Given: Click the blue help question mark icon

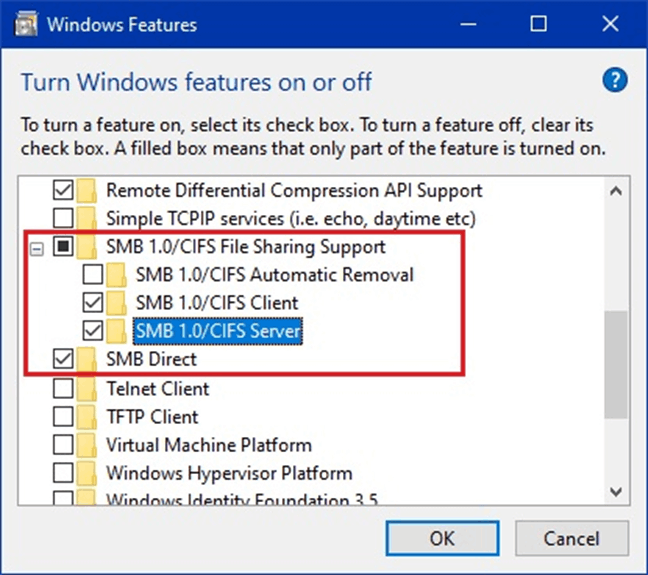Looking at the screenshot, I should tap(615, 80).
